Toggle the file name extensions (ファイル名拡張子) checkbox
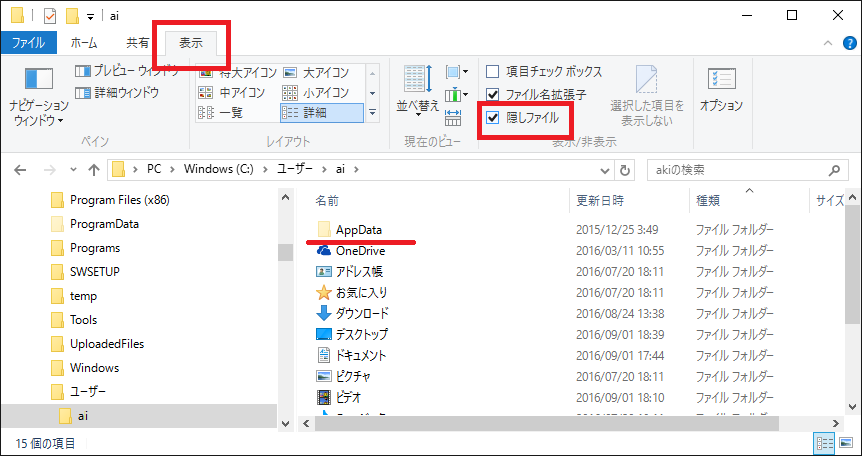Viewport: 862px width, 456px height. (x=492, y=95)
